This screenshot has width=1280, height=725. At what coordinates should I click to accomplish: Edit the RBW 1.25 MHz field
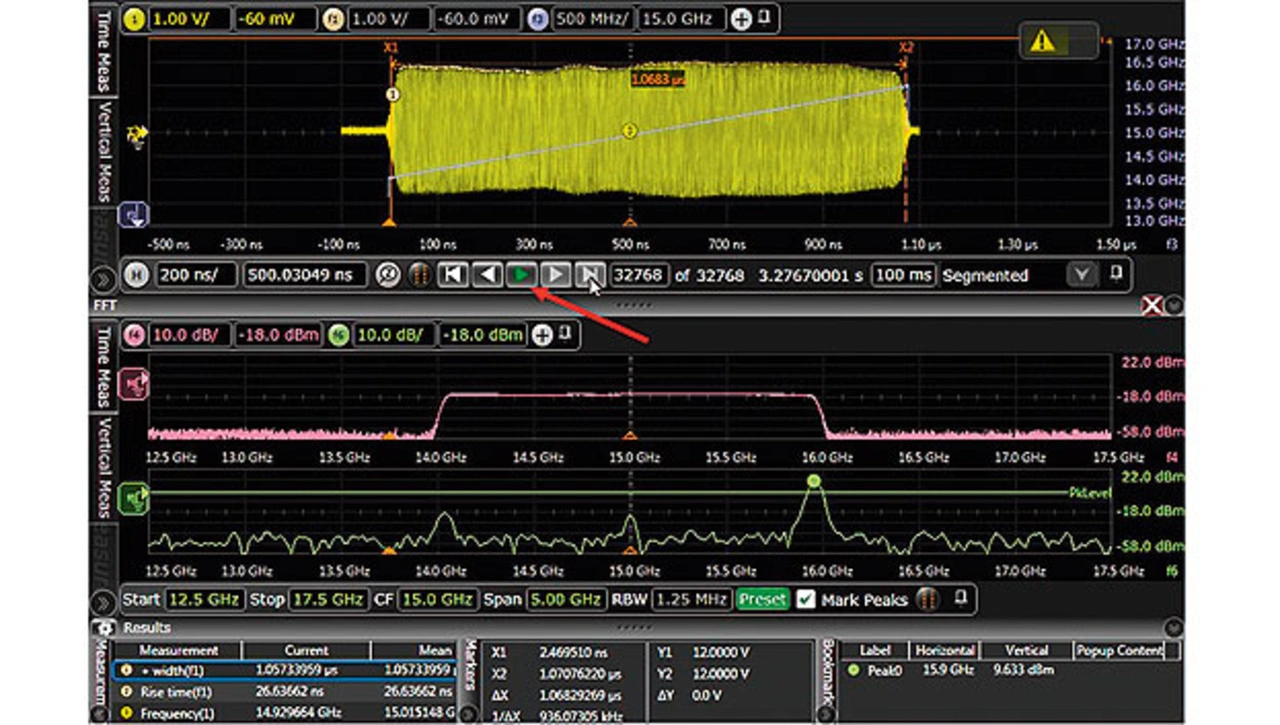690,600
